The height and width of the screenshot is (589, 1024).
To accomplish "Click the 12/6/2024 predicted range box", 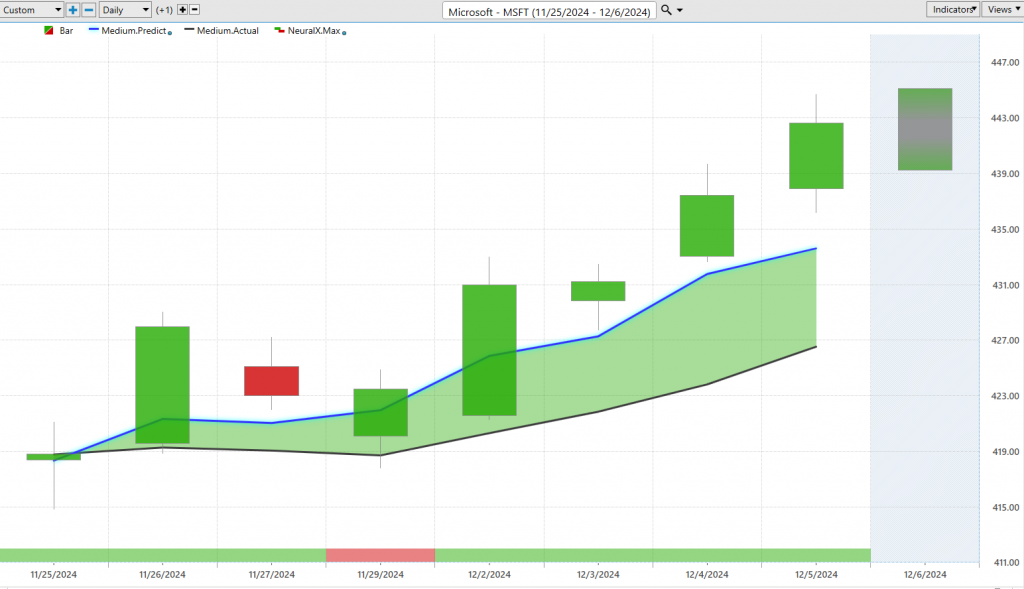I will 924,129.
